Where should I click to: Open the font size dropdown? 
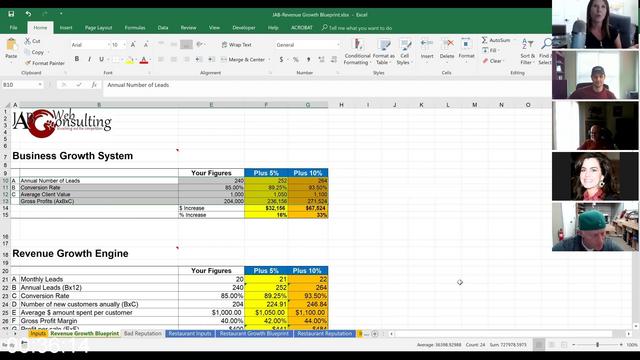coord(124,45)
